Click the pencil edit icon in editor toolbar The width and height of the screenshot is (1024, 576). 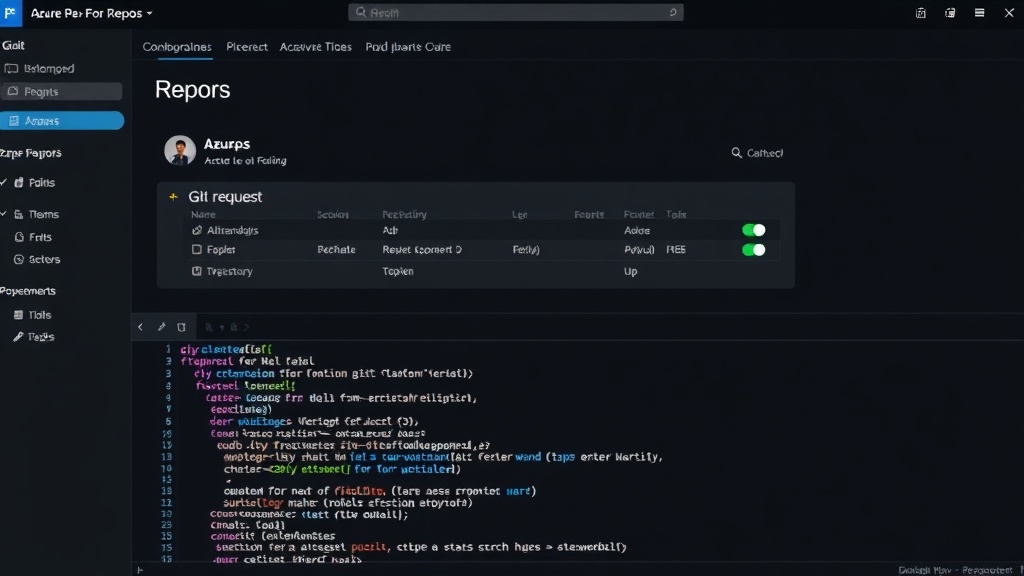[161, 327]
